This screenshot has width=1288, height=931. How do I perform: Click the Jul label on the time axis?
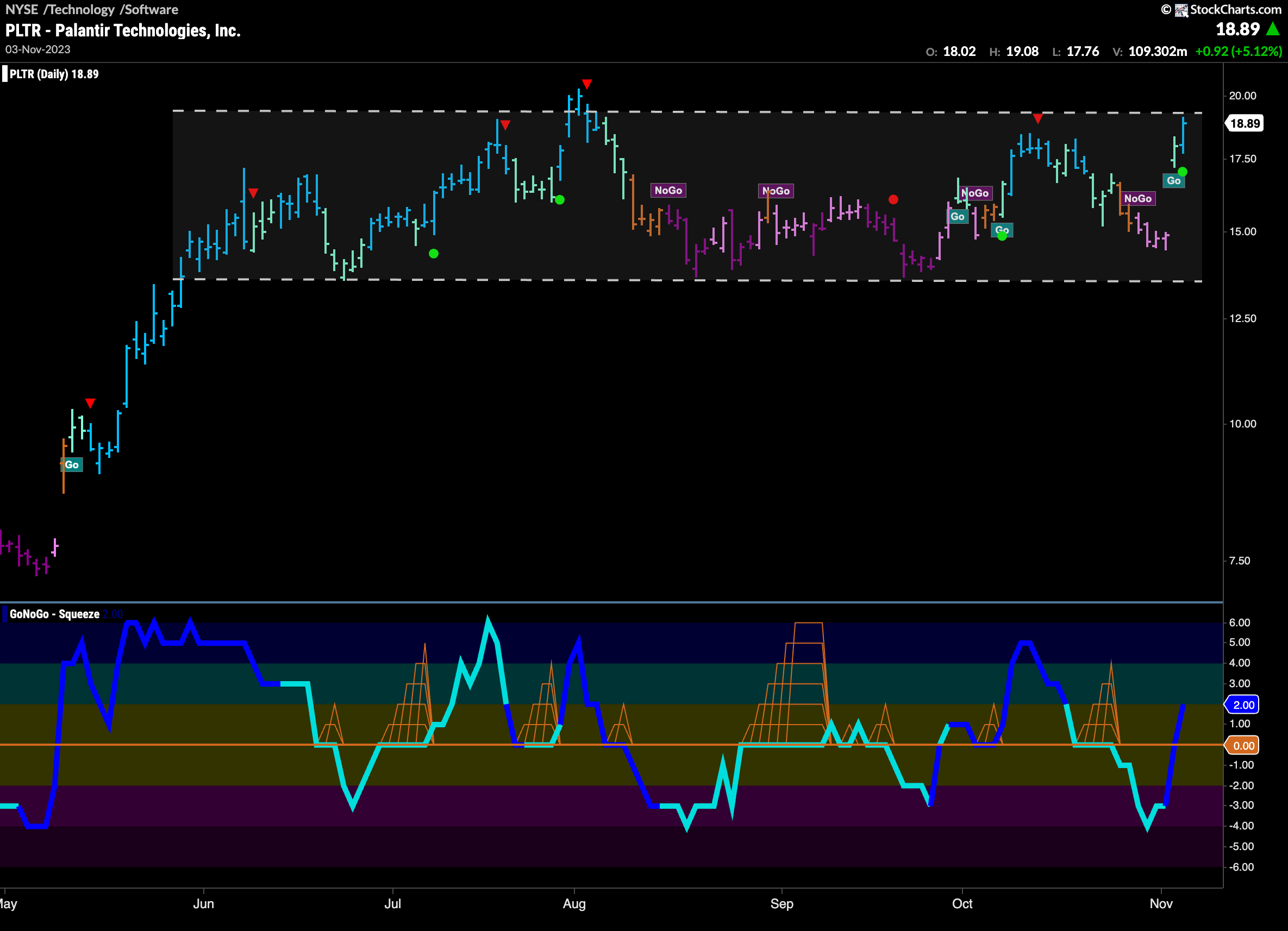coord(392,903)
